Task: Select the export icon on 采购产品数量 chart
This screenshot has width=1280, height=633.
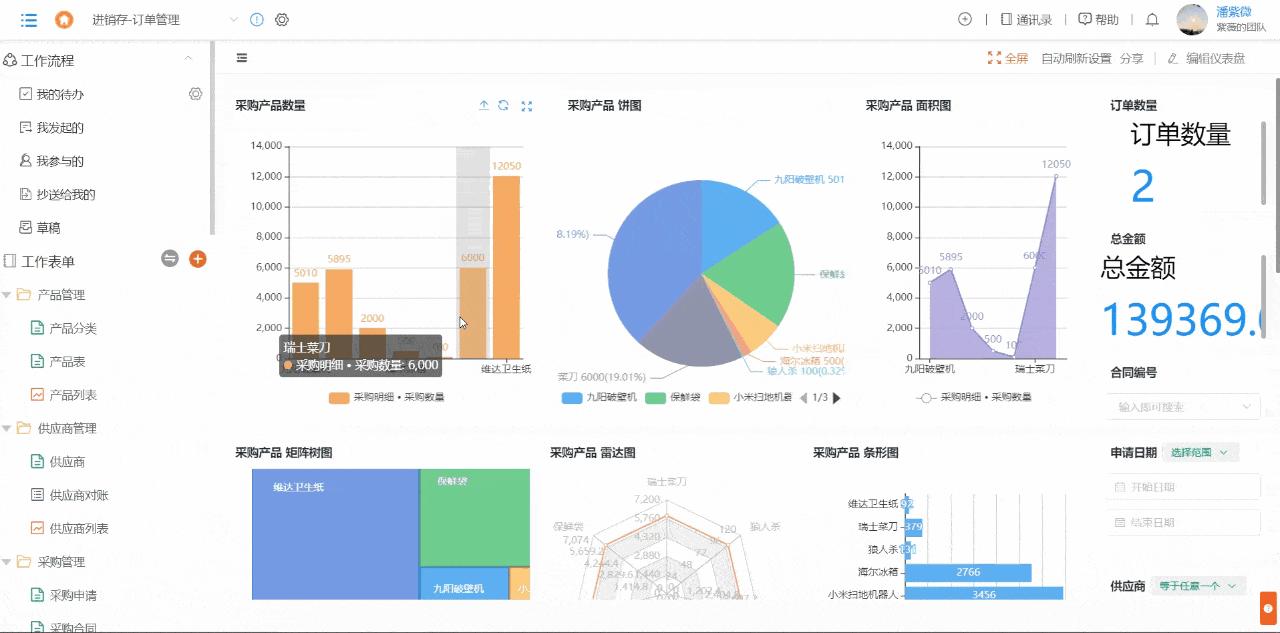Action: tap(483, 105)
